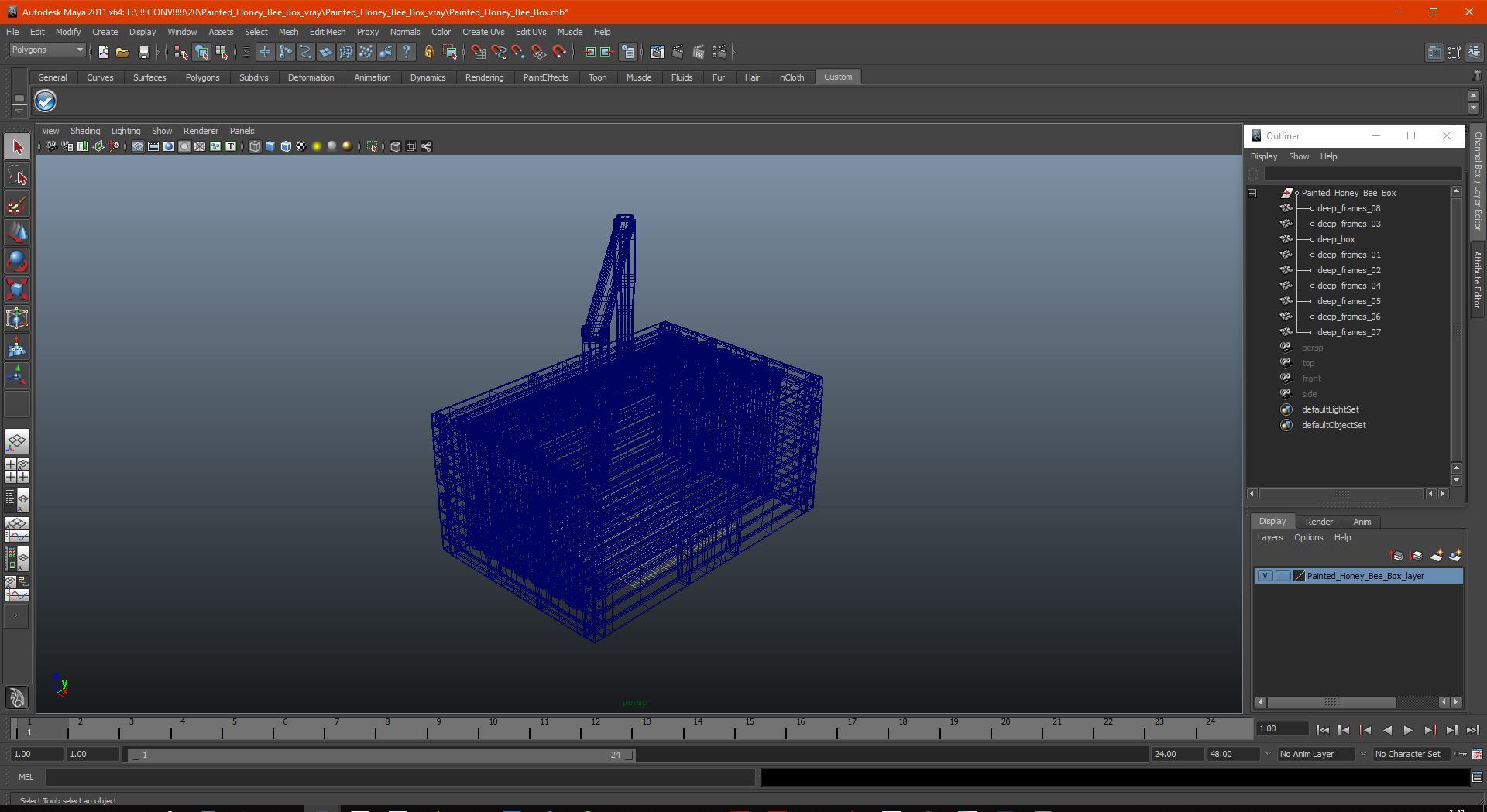Open the Mesh menu
Viewport: 1487px width, 812px height.
pos(288,32)
